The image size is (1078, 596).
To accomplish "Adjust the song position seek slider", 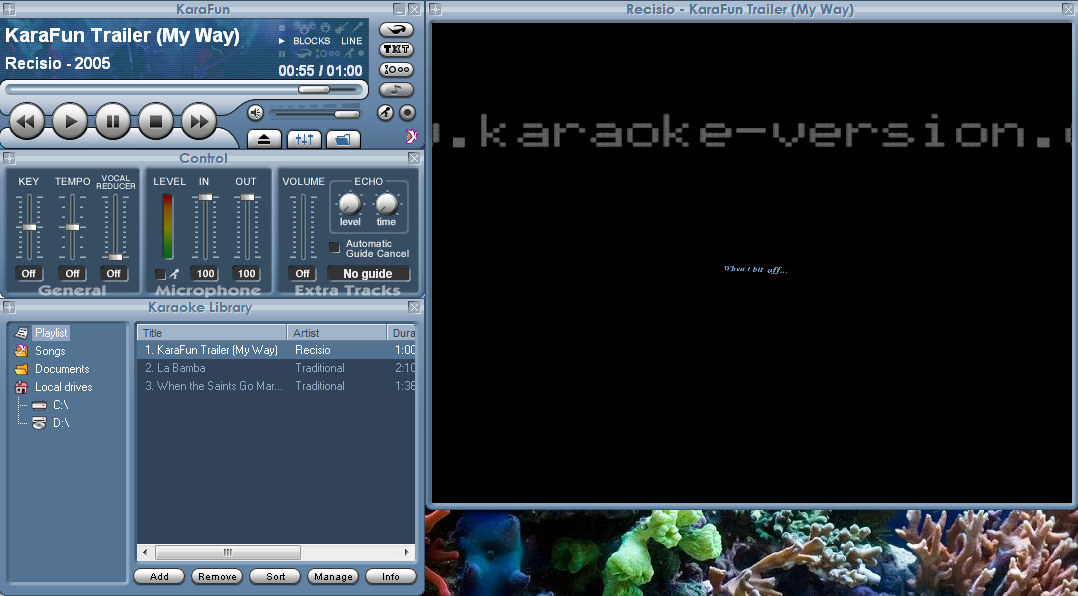I will (314, 89).
